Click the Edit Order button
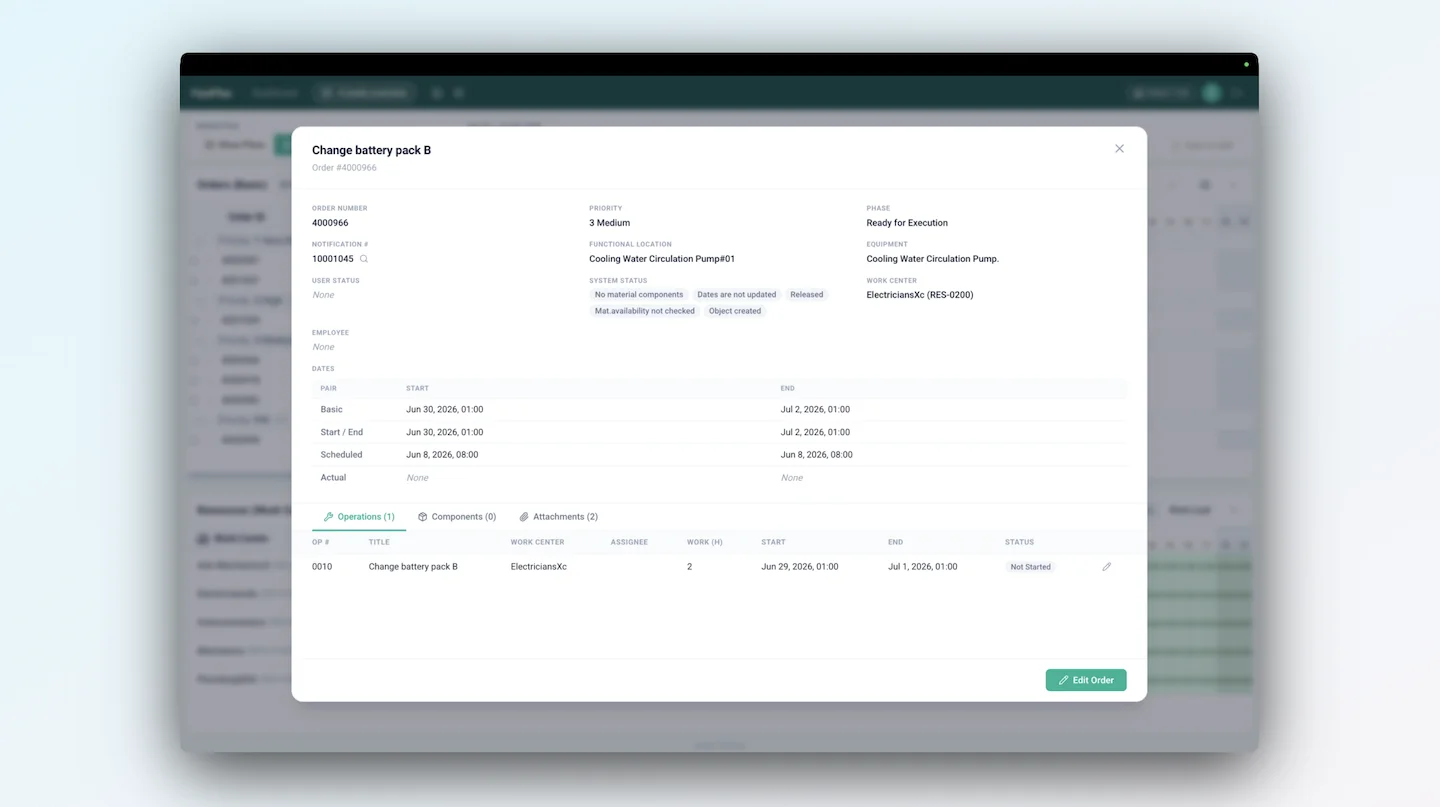Image resolution: width=1440 pixels, height=807 pixels. click(1086, 680)
